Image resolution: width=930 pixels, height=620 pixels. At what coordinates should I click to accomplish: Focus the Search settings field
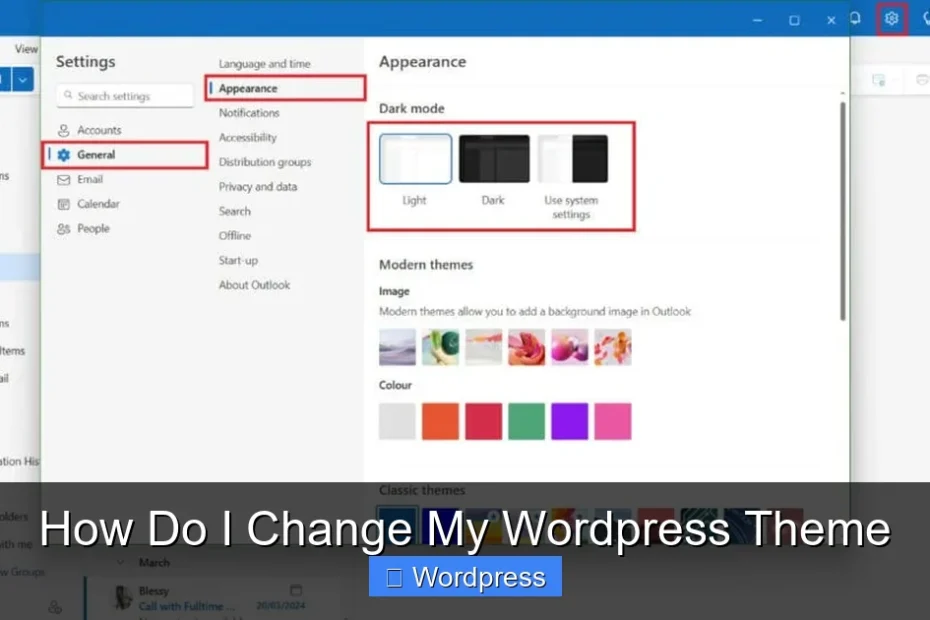(x=125, y=96)
